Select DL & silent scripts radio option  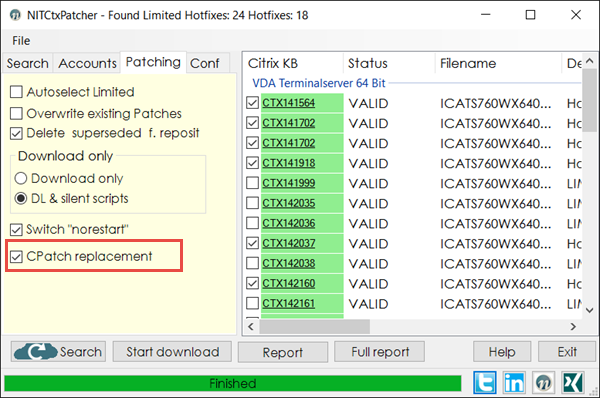(x=21, y=198)
